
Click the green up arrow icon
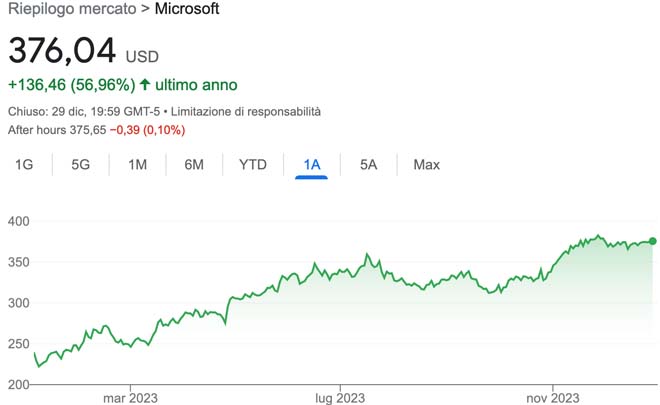pyautogui.click(x=146, y=85)
